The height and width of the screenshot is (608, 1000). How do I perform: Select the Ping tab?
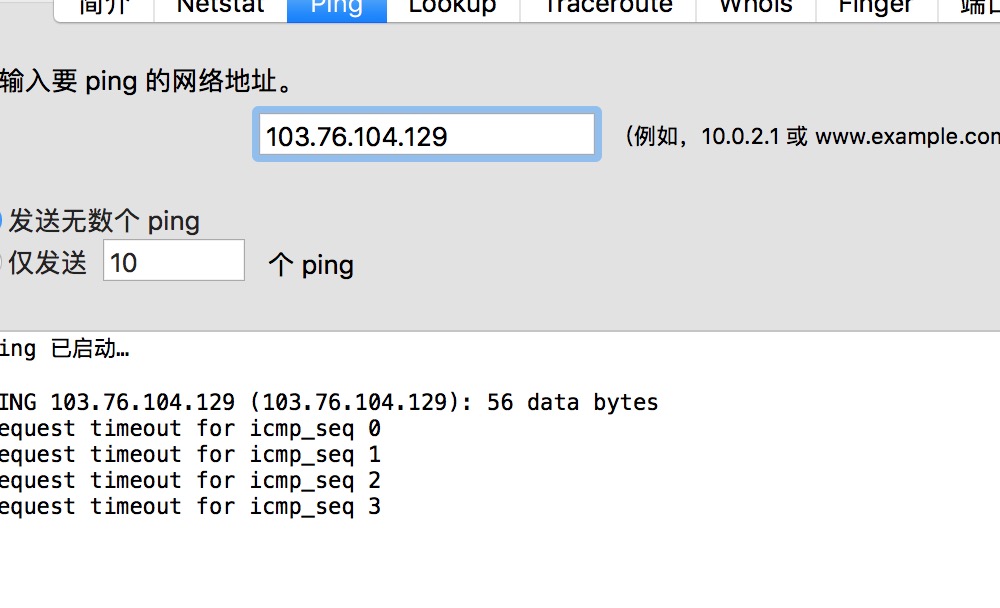coord(336,8)
